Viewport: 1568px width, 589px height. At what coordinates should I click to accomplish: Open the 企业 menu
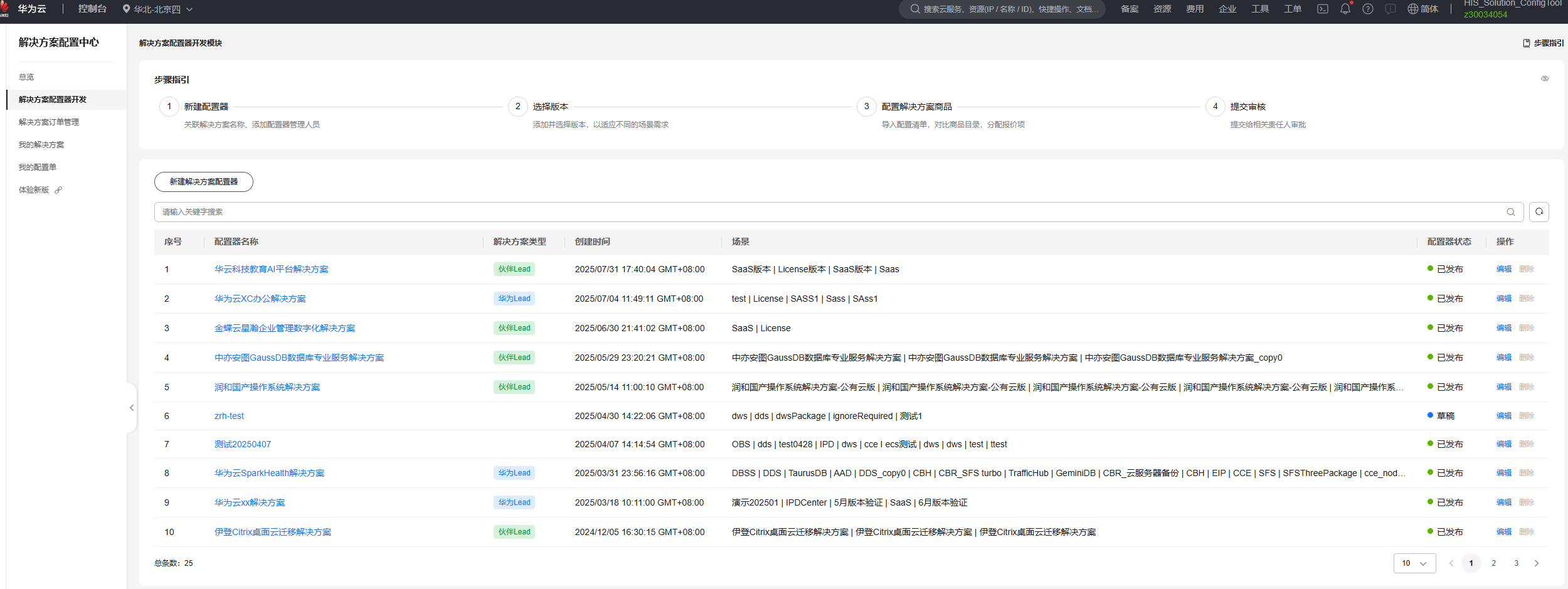point(1227,9)
